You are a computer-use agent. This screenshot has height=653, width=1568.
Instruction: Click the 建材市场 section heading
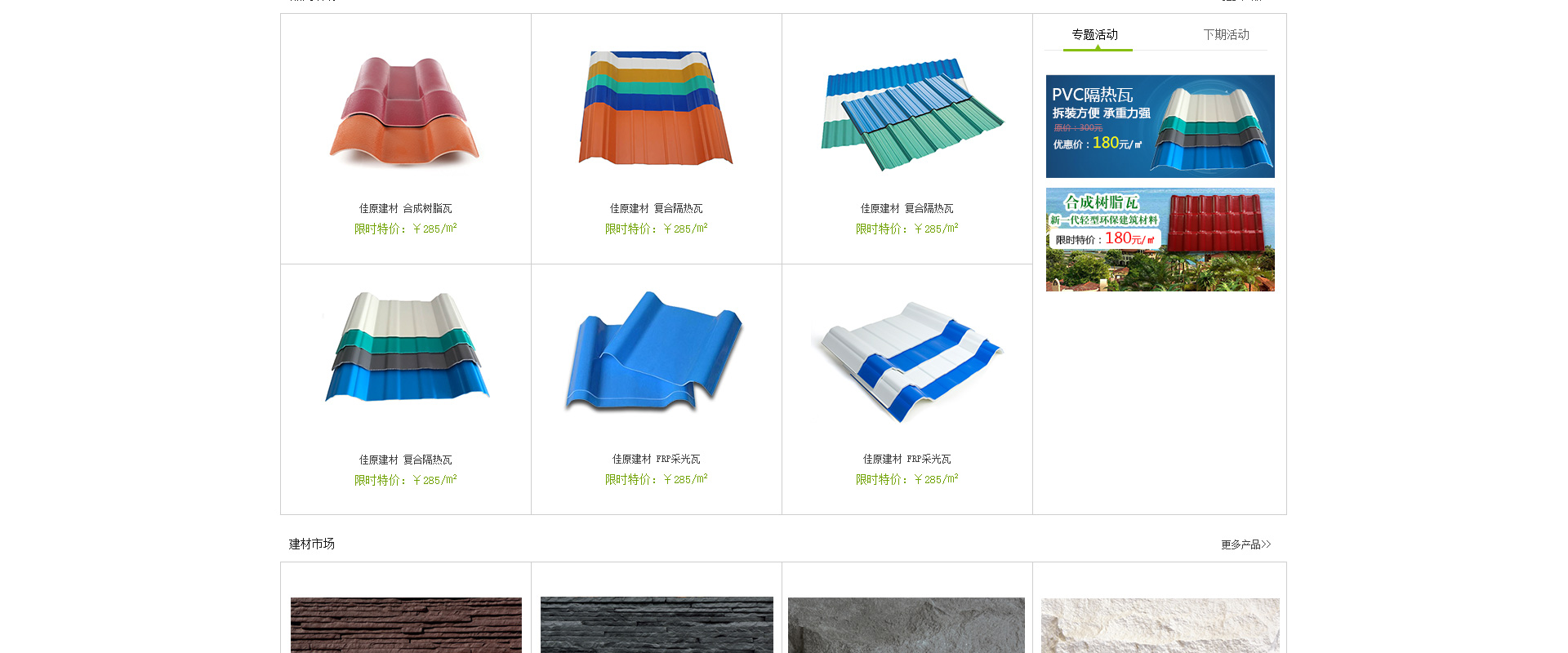311,544
